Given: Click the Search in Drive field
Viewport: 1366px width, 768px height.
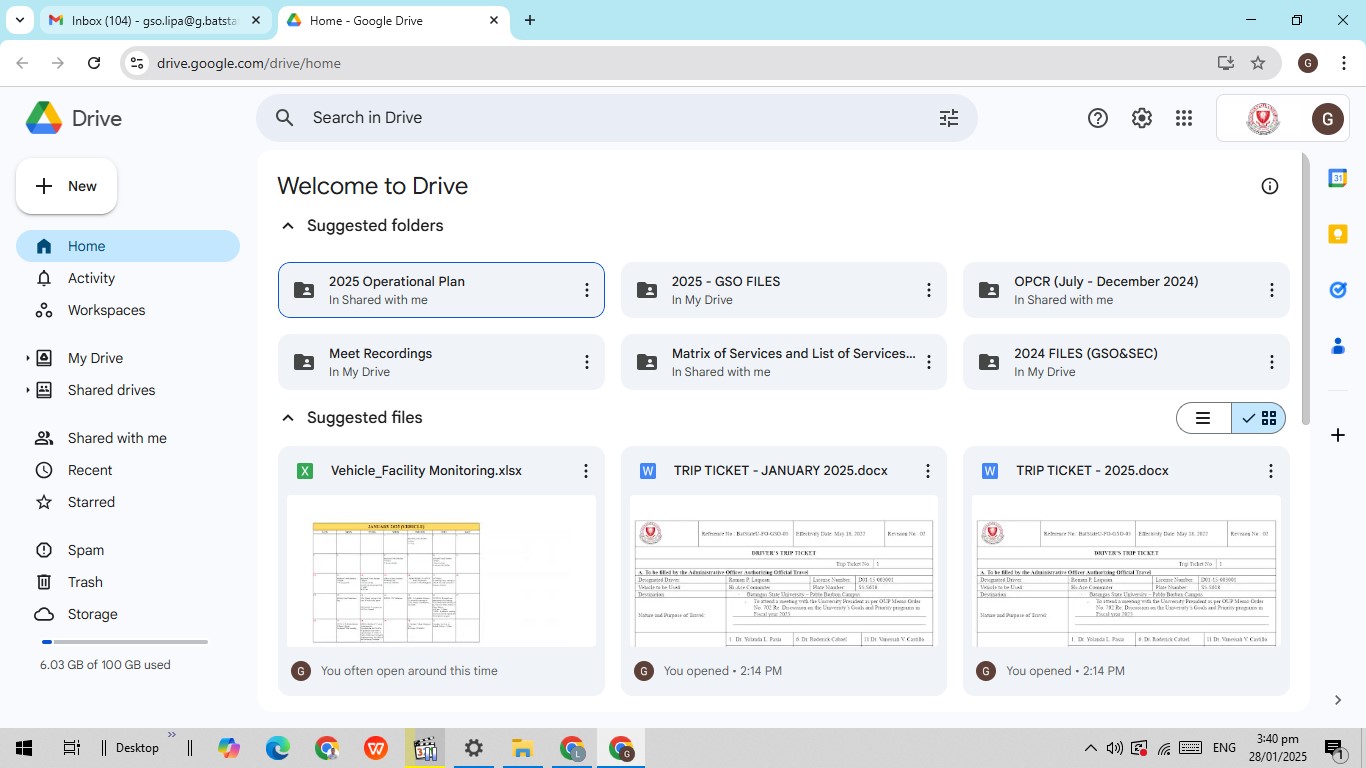Looking at the screenshot, I should (x=617, y=118).
